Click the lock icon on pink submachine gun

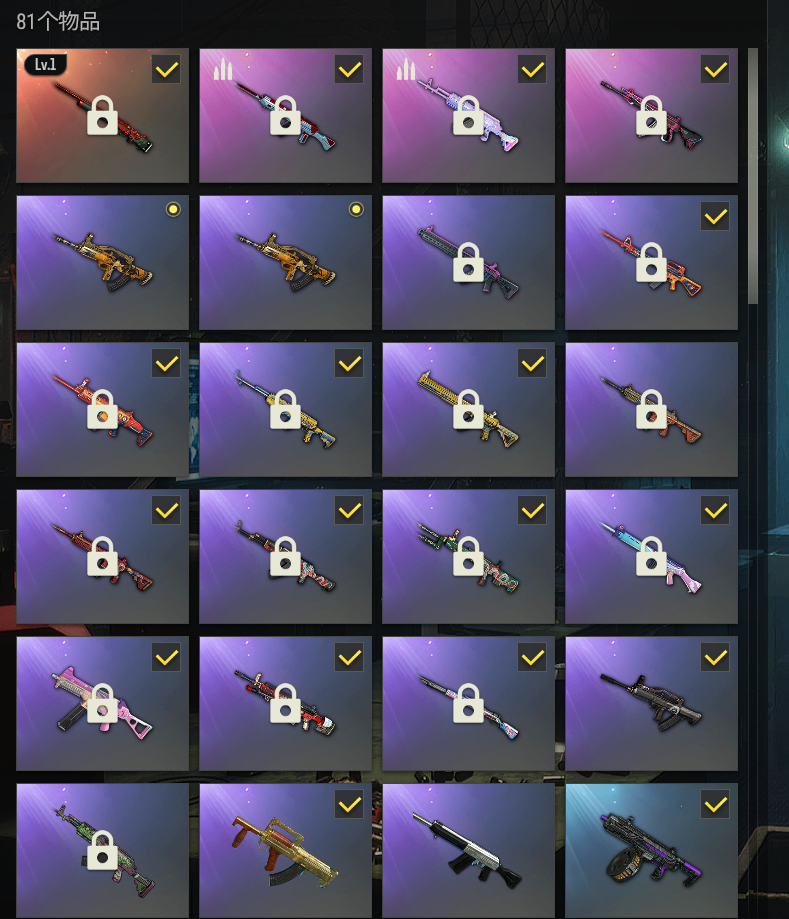pos(103,703)
